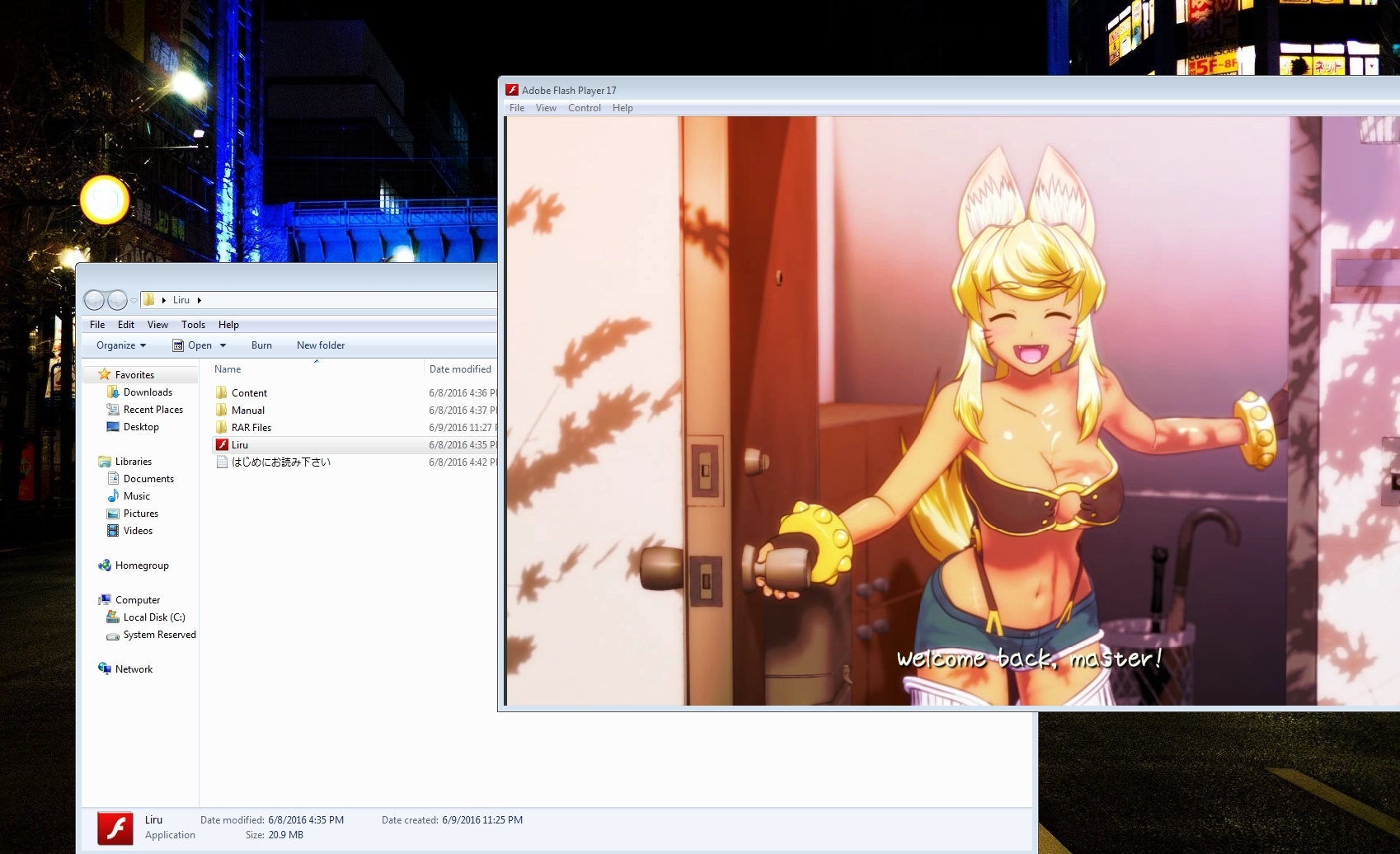
Task: Expand the arrow after Liru in address bar
Action: click(x=199, y=300)
